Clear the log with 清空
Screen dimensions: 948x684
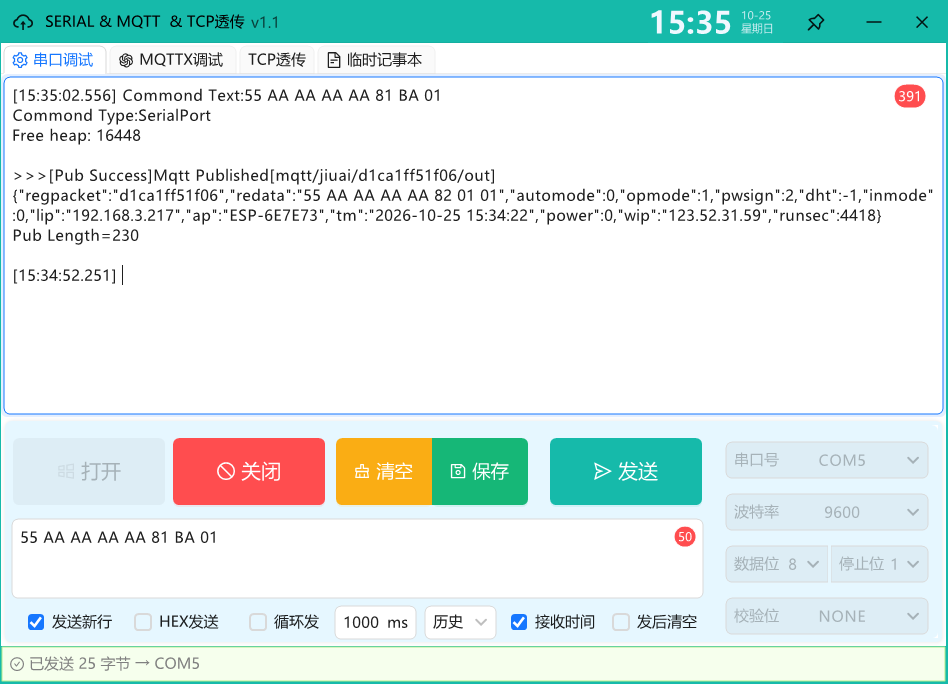point(384,471)
